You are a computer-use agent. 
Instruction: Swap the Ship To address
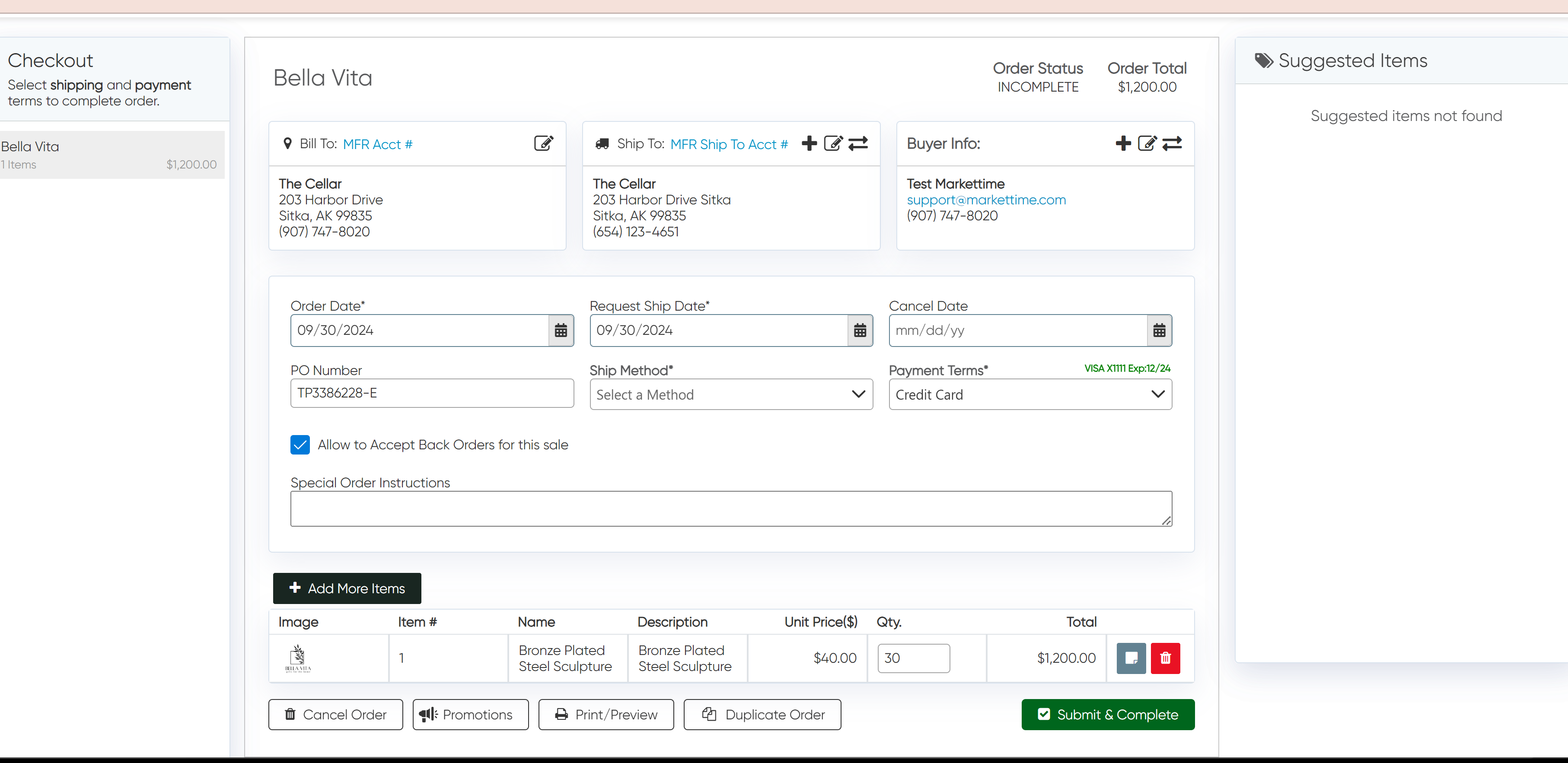pos(858,143)
